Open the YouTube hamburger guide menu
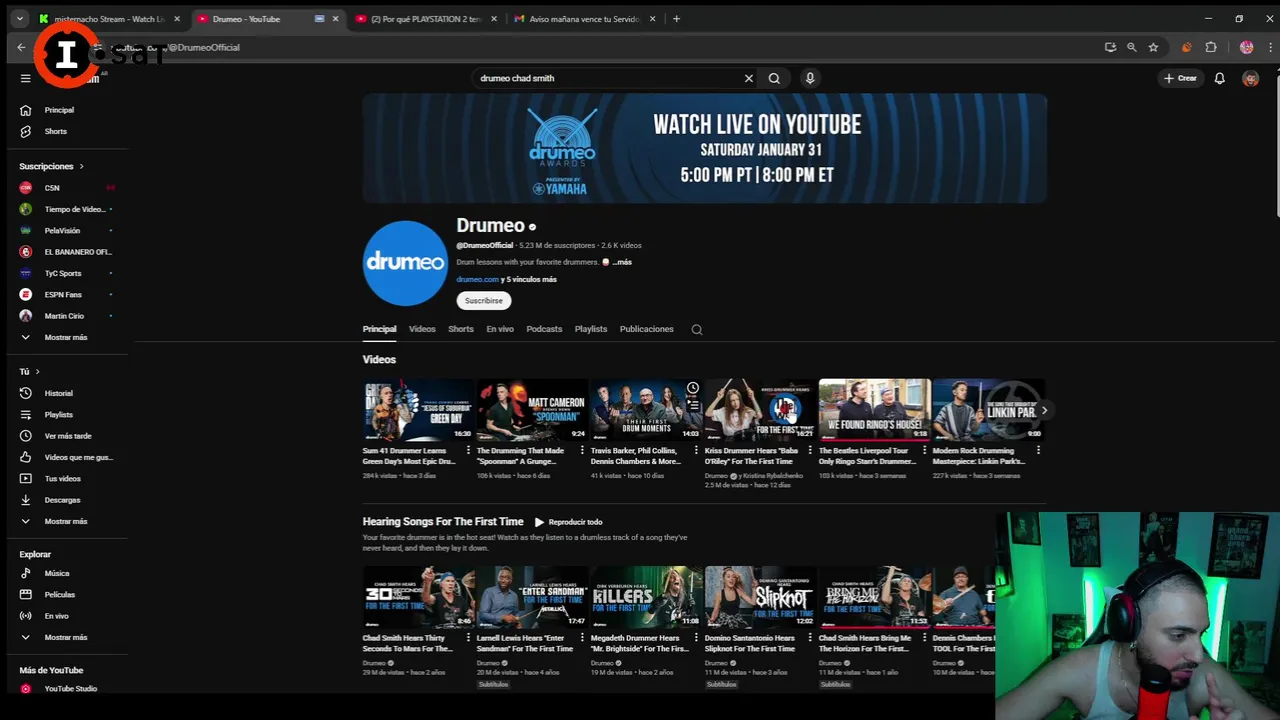 click(x=25, y=78)
